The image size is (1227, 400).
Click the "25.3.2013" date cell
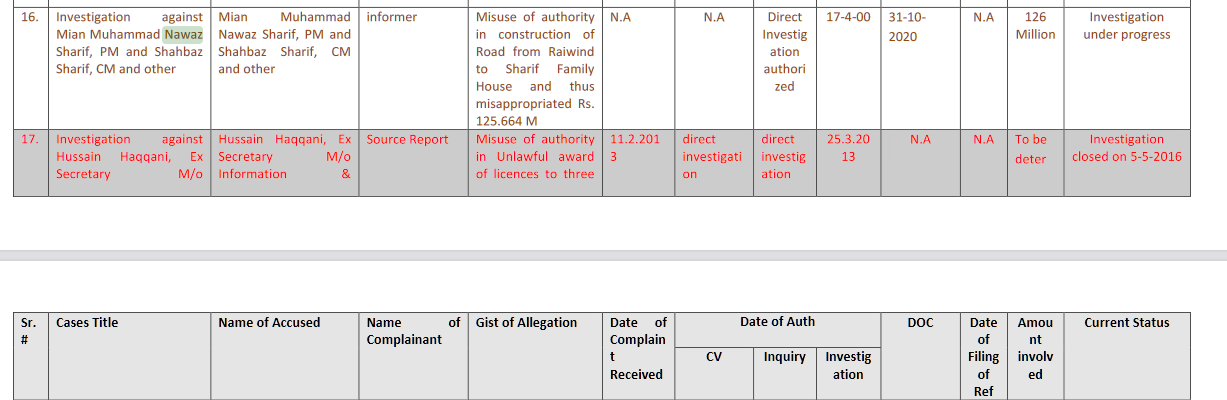tap(848, 162)
